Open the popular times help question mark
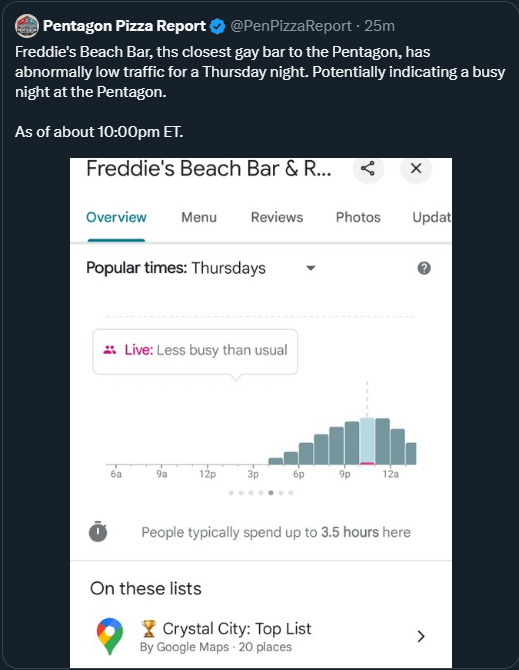This screenshot has height=670, width=519. point(424,268)
